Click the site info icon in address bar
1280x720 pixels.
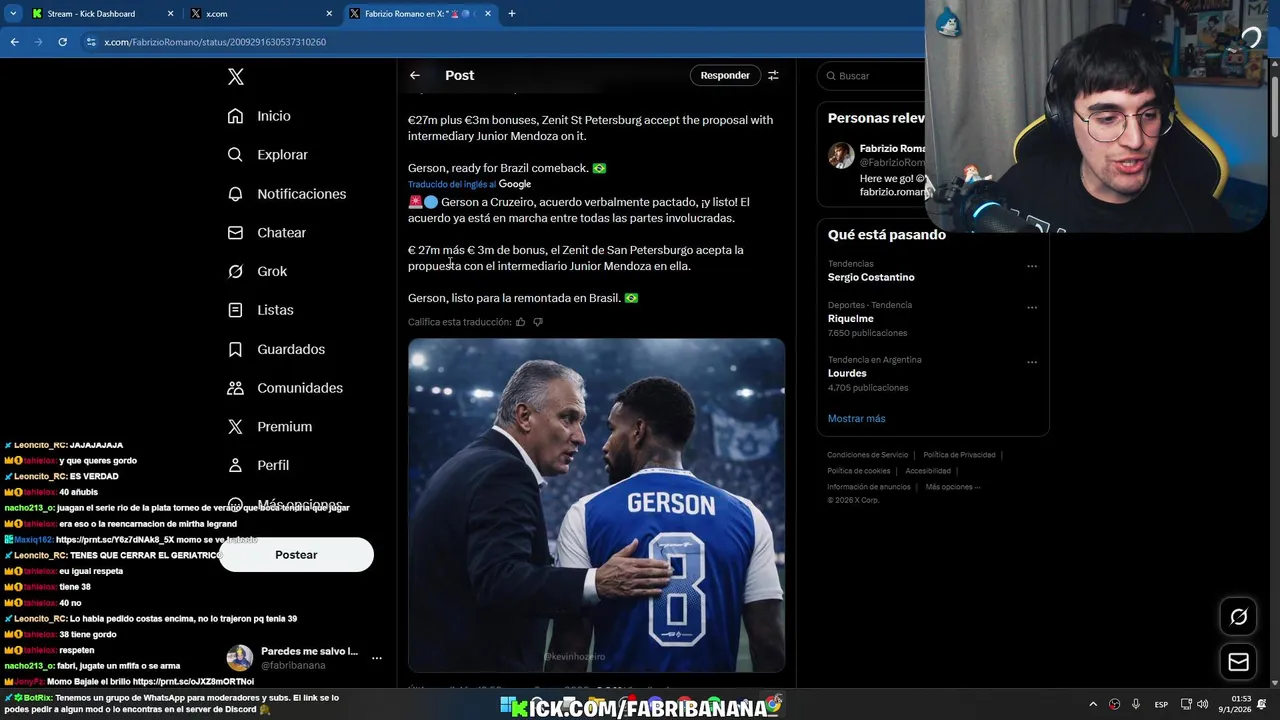pos(91,42)
